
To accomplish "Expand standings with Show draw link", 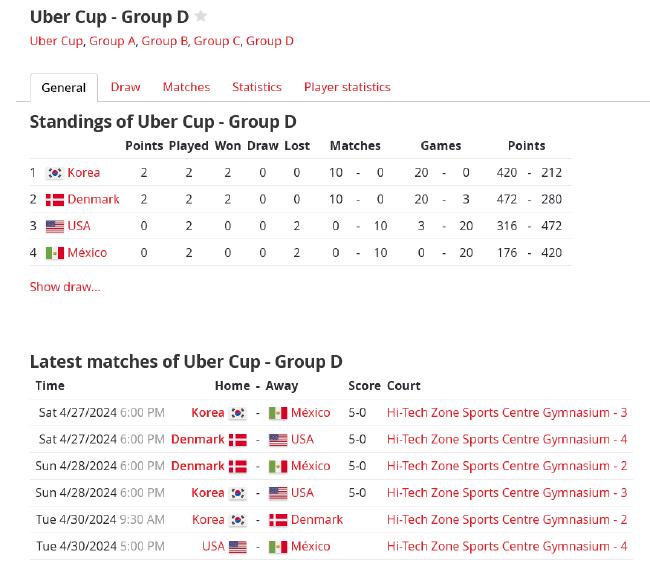I will [65, 287].
